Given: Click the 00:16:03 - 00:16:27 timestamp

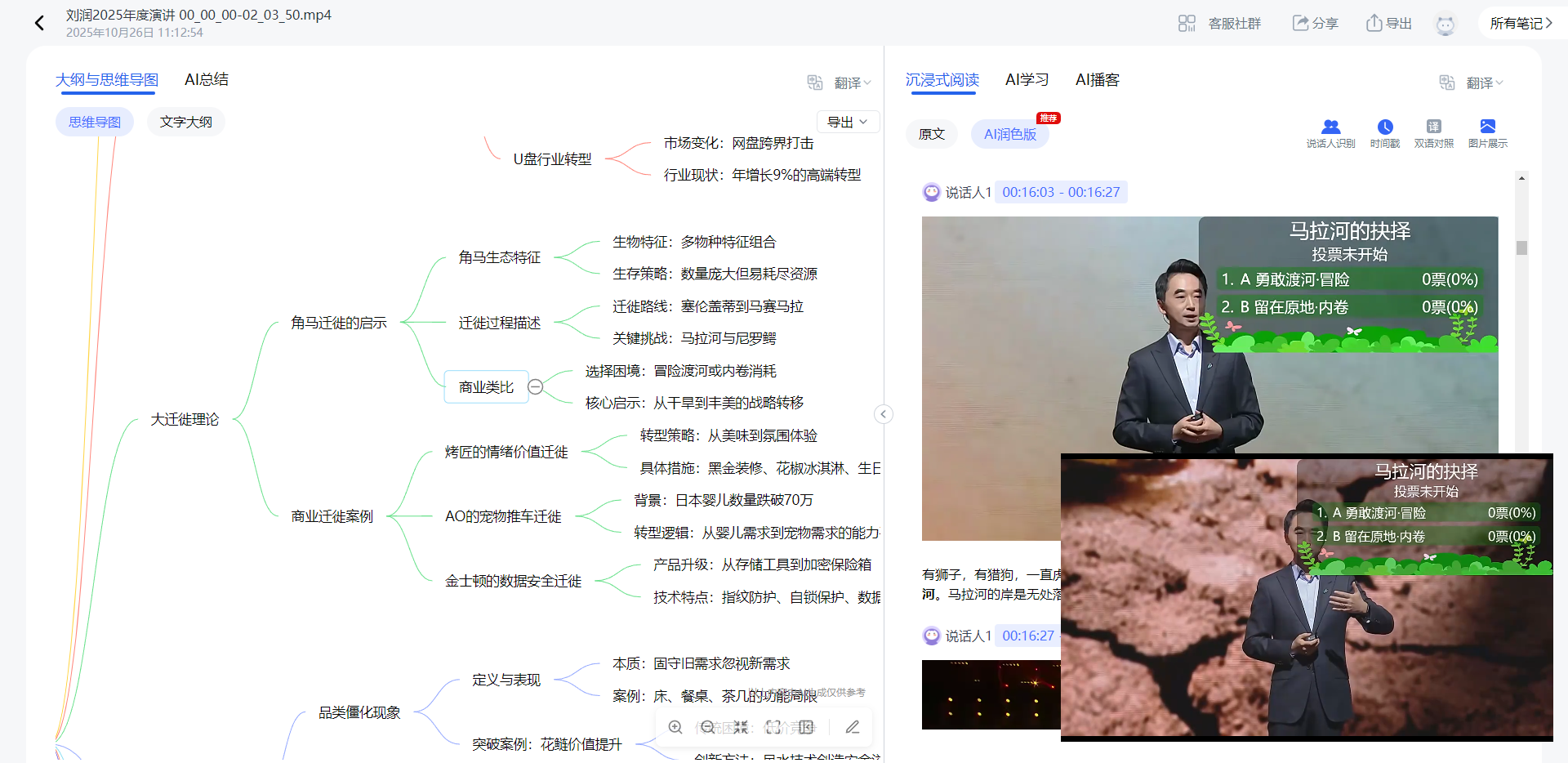Looking at the screenshot, I should coord(1061,192).
